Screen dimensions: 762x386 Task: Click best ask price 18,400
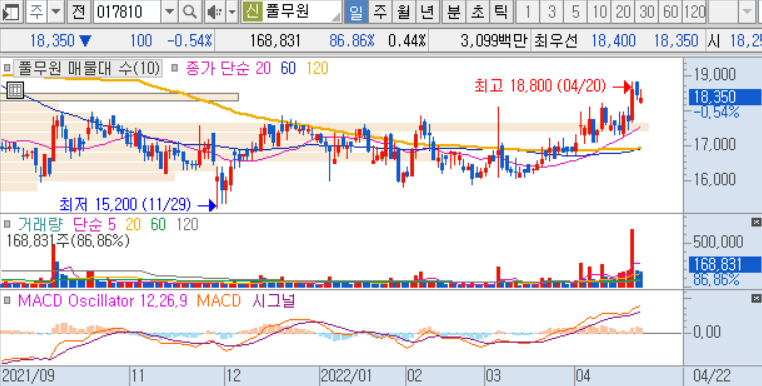[x=613, y=41]
